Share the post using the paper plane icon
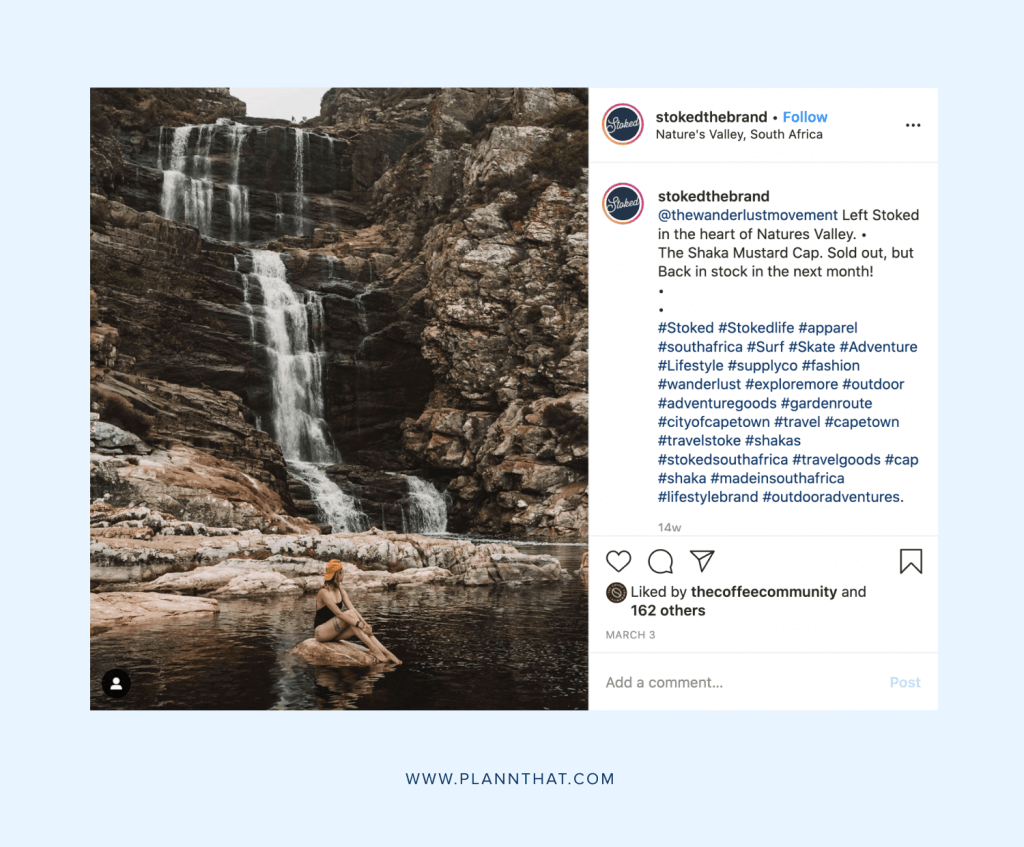1024x847 pixels. [702, 561]
